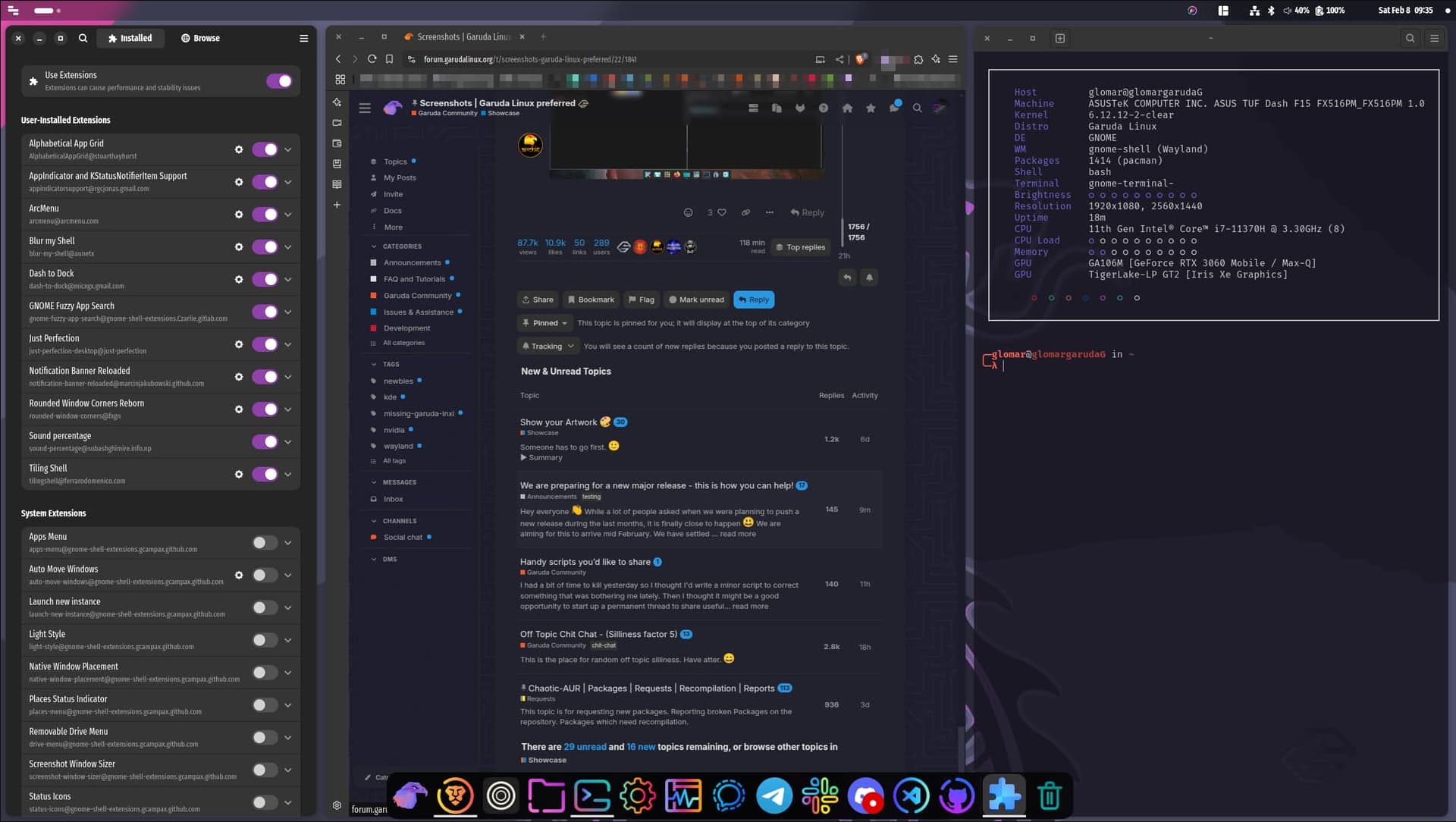Click the emoji reaction smiley on post

pyautogui.click(x=688, y=212)
